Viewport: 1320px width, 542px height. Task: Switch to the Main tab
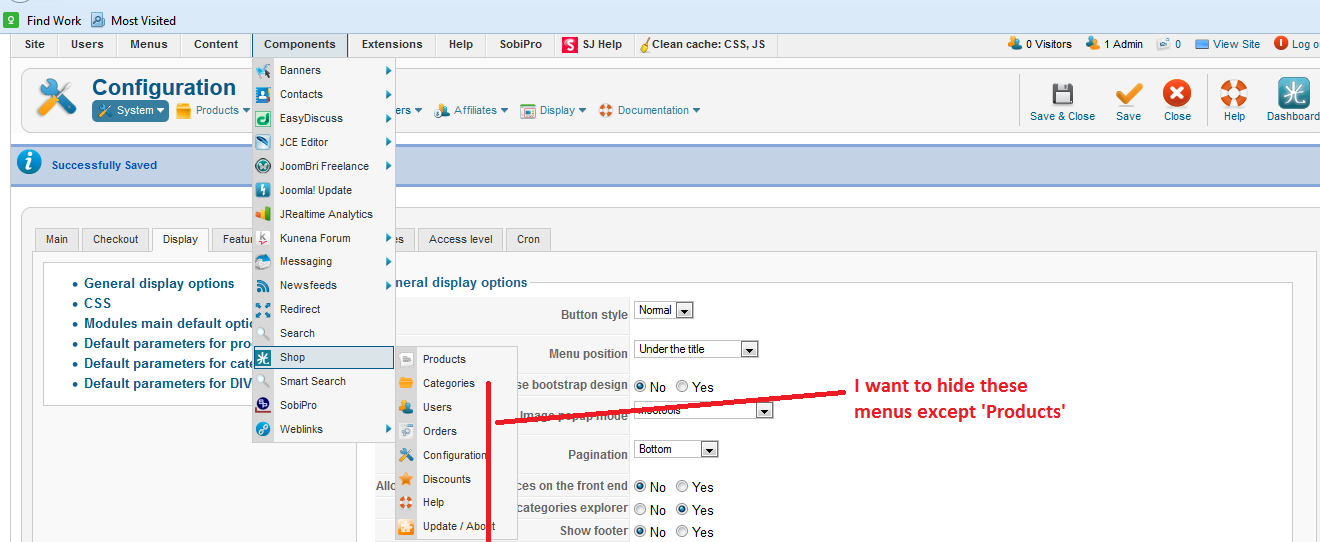point(57,239)
